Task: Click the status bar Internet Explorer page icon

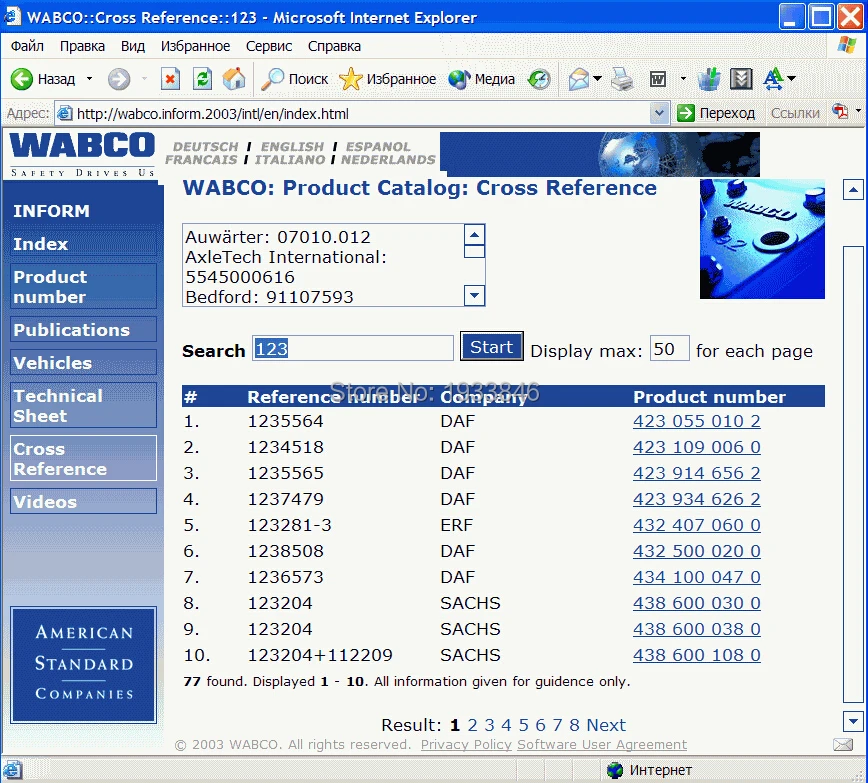Action: (12, 770)
